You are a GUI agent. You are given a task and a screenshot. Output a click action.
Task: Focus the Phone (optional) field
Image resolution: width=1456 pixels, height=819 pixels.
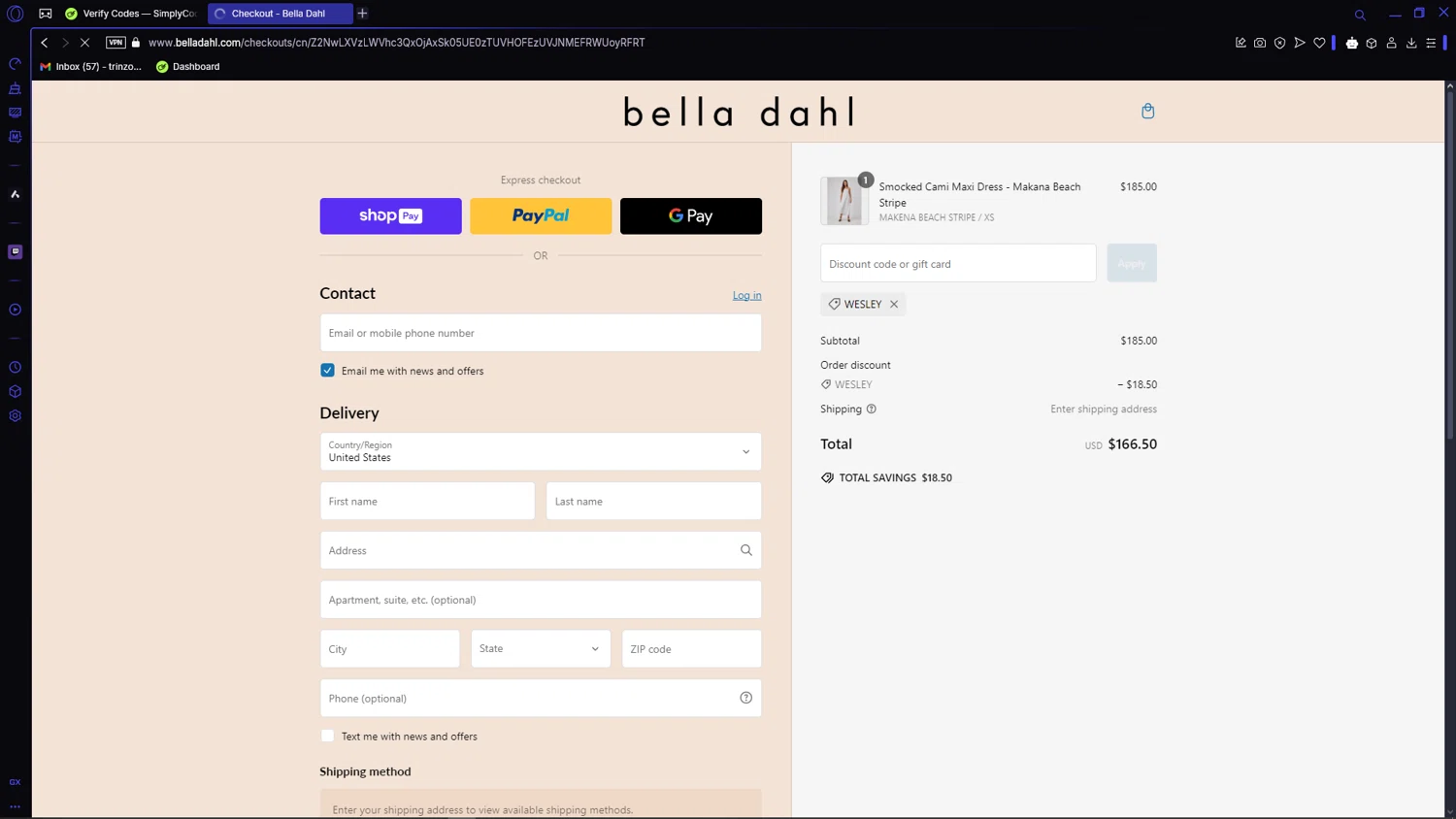541,698
